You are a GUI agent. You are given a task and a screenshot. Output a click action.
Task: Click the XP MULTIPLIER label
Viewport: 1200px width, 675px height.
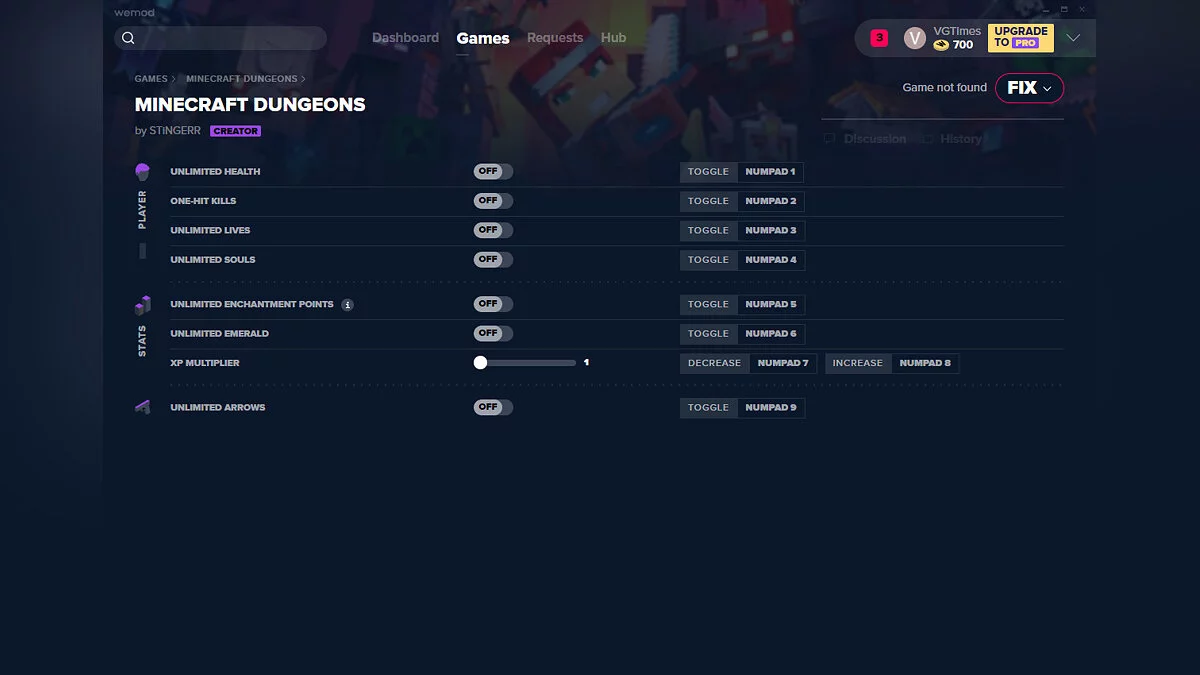coord(205,363)
